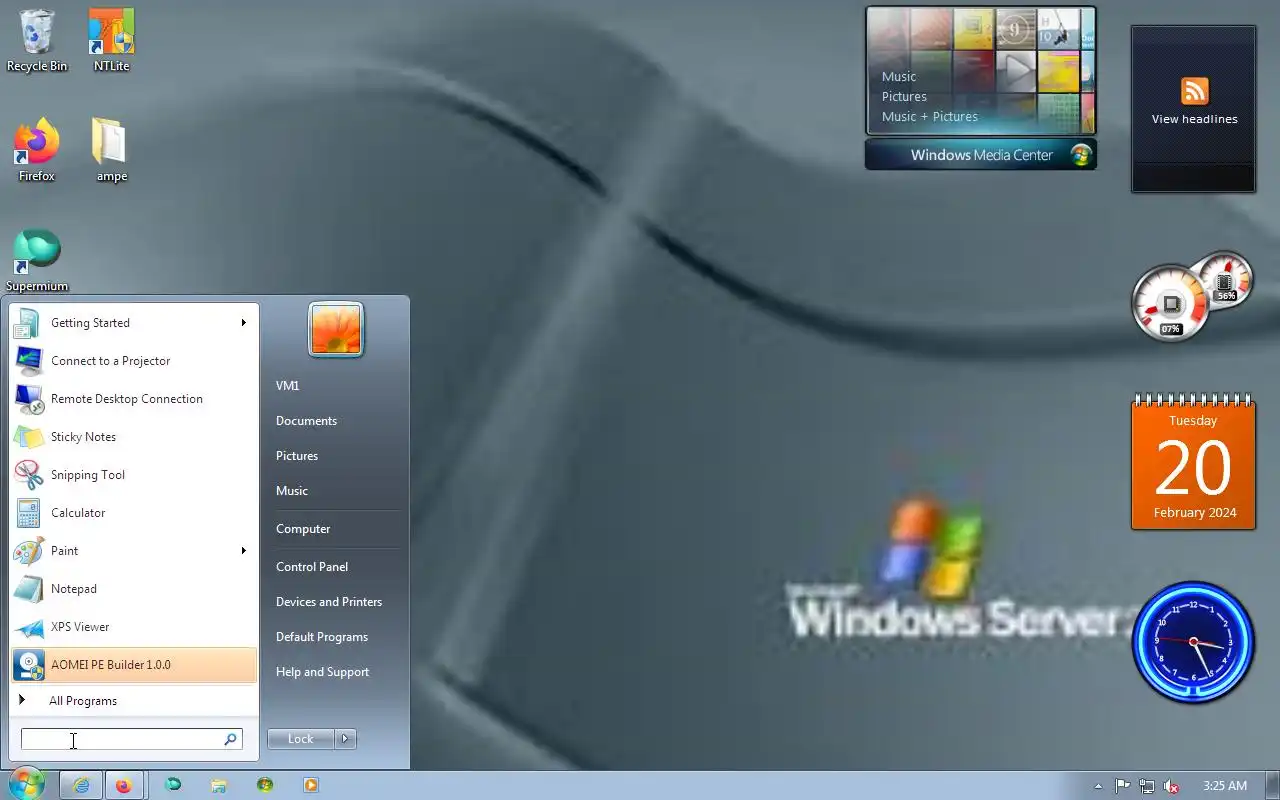Click the calendar gadget showing 20

pyautogui.click(x=1193, y=462)
